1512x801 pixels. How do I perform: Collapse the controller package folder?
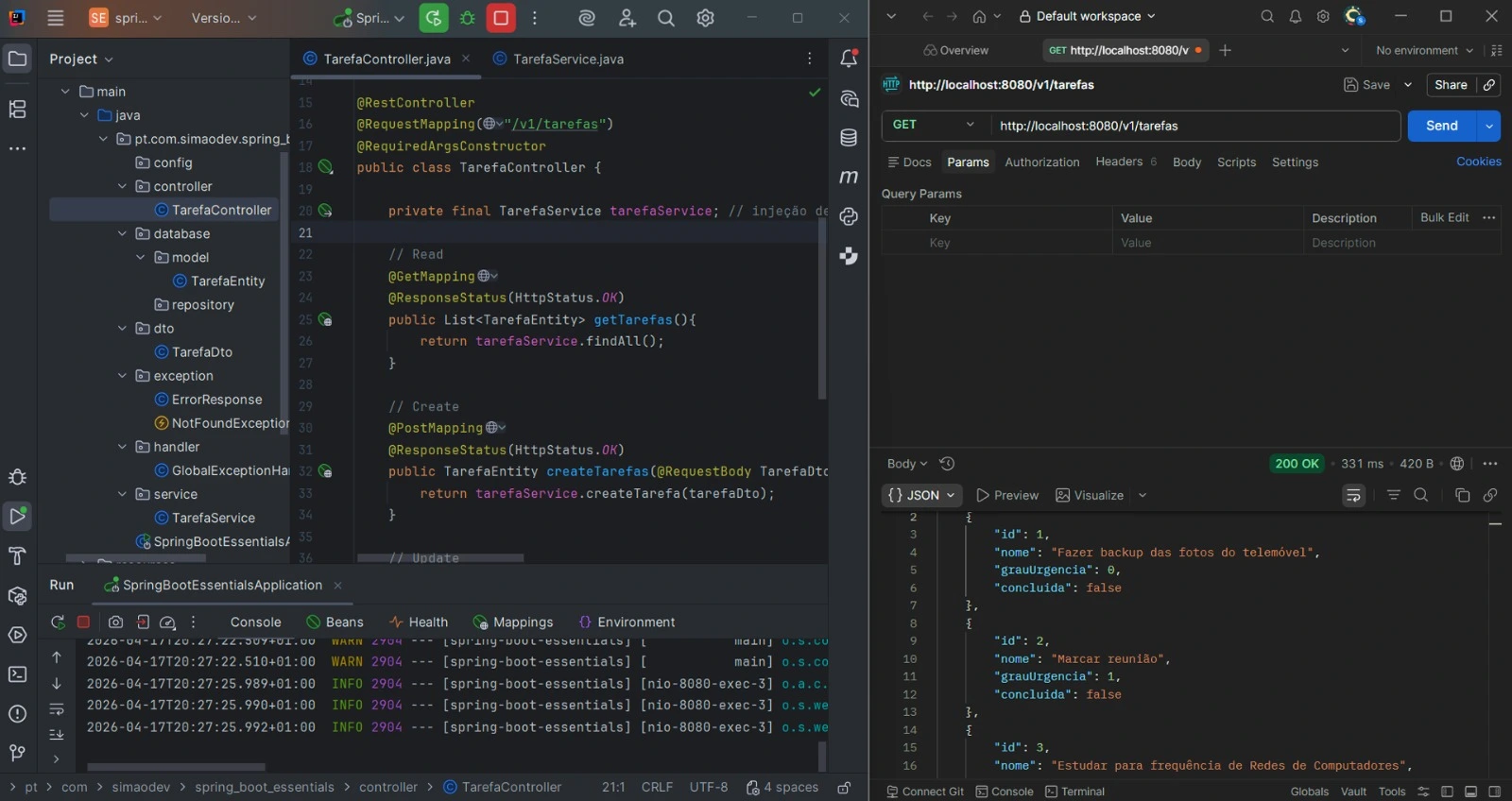[x=122, y=187]
